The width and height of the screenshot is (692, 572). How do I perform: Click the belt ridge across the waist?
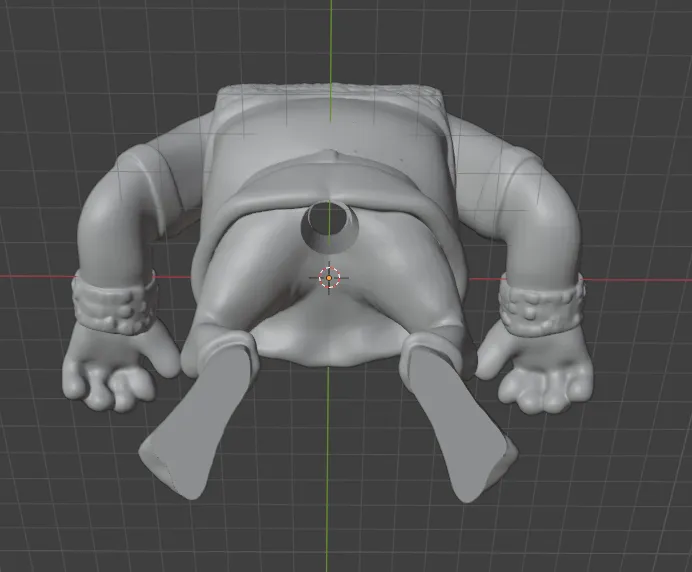click(329, 177)
